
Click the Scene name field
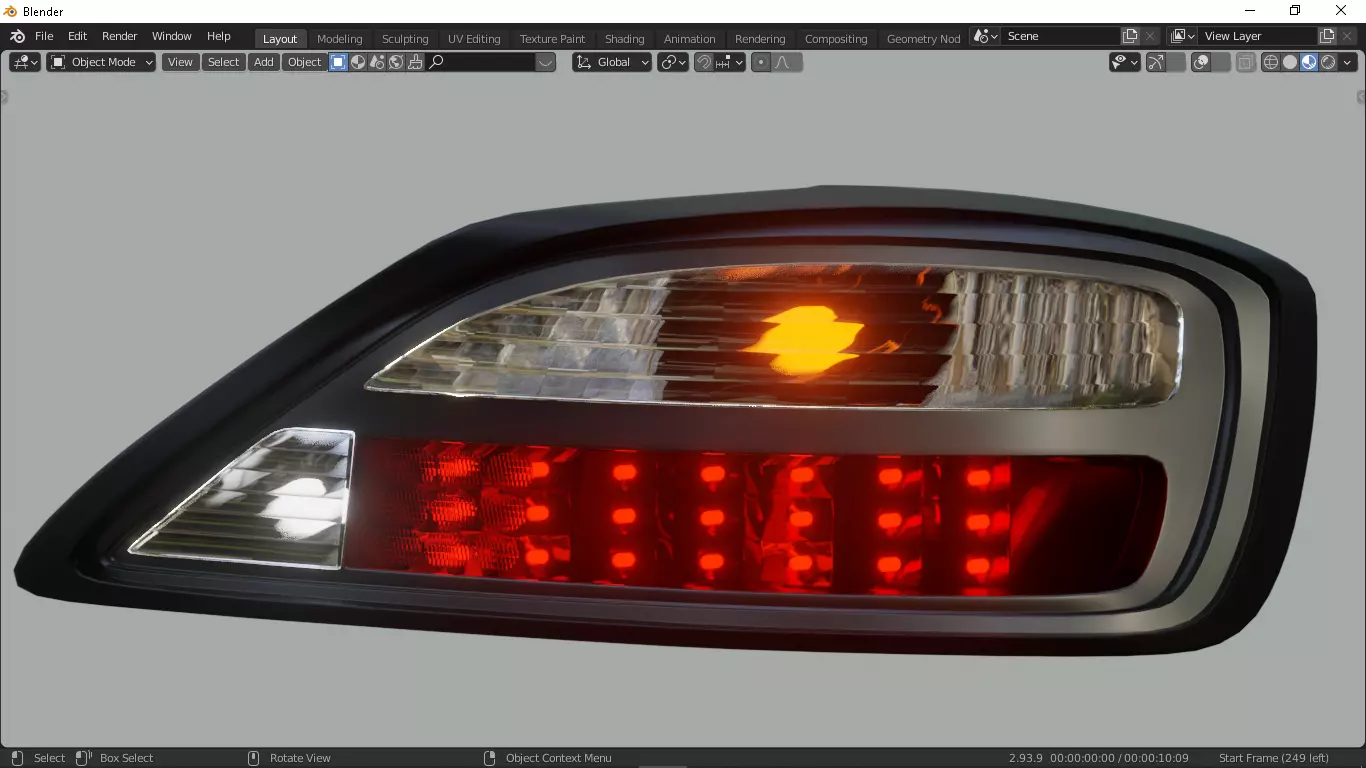(x=1060, y=36)
